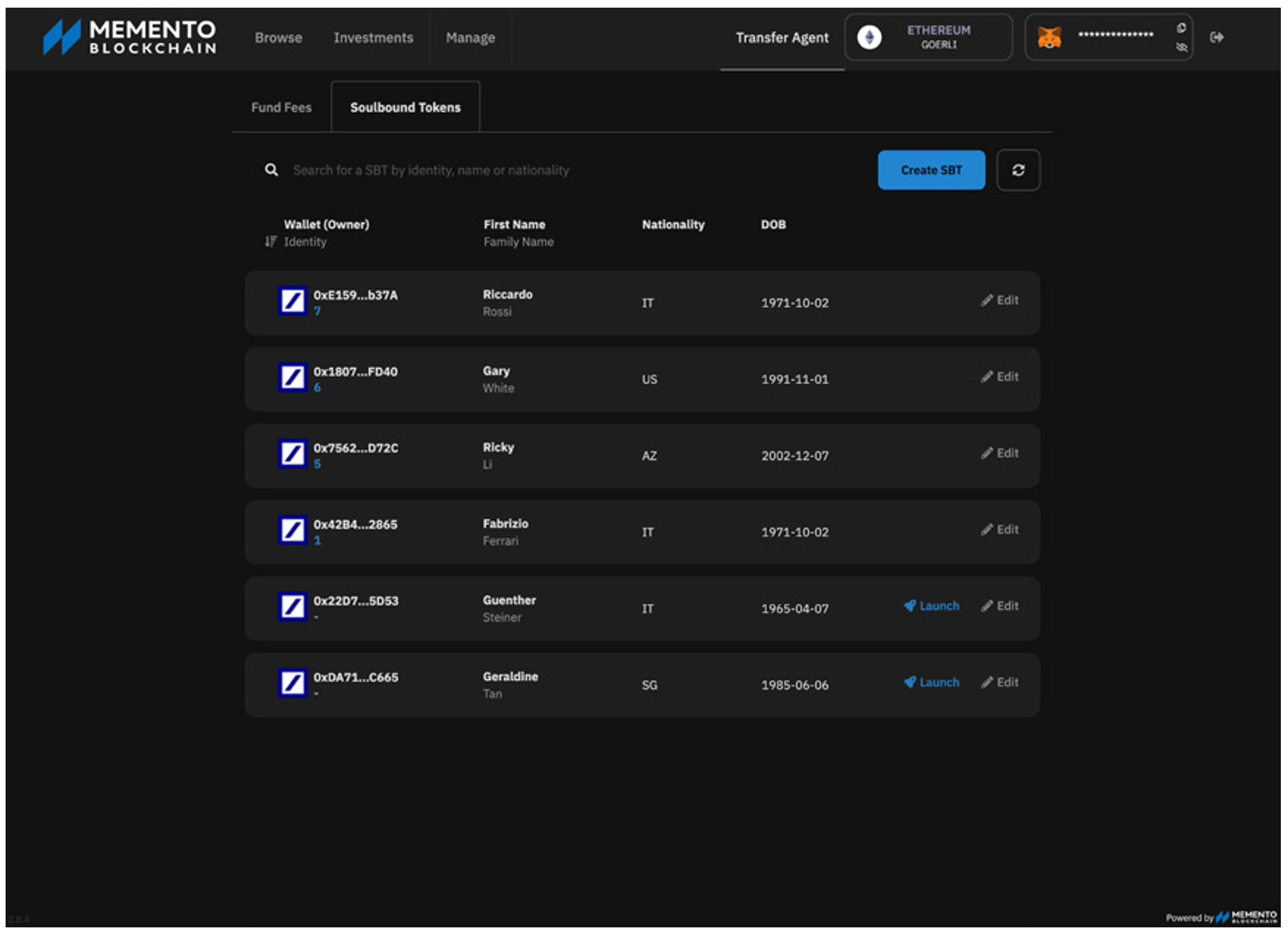
Task: Click the logout arrow icon
Action: point(1217,37)
